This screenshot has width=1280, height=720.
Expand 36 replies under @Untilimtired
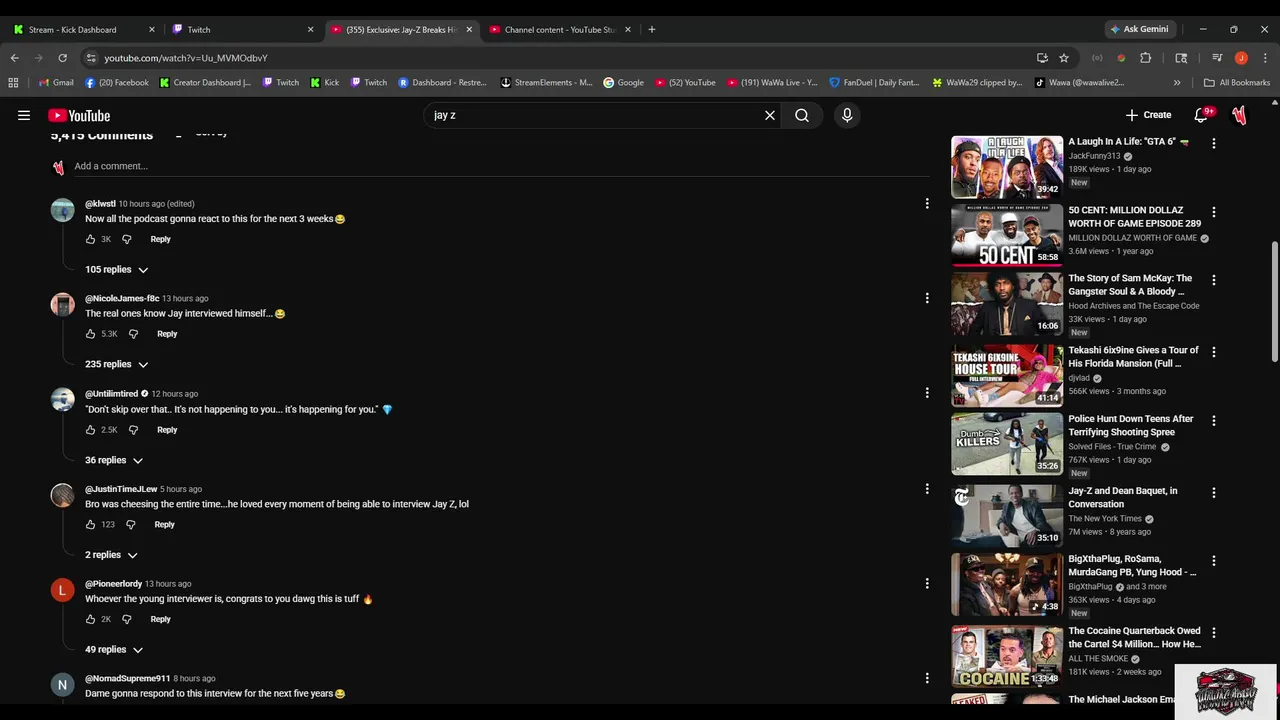pos(114,460)
